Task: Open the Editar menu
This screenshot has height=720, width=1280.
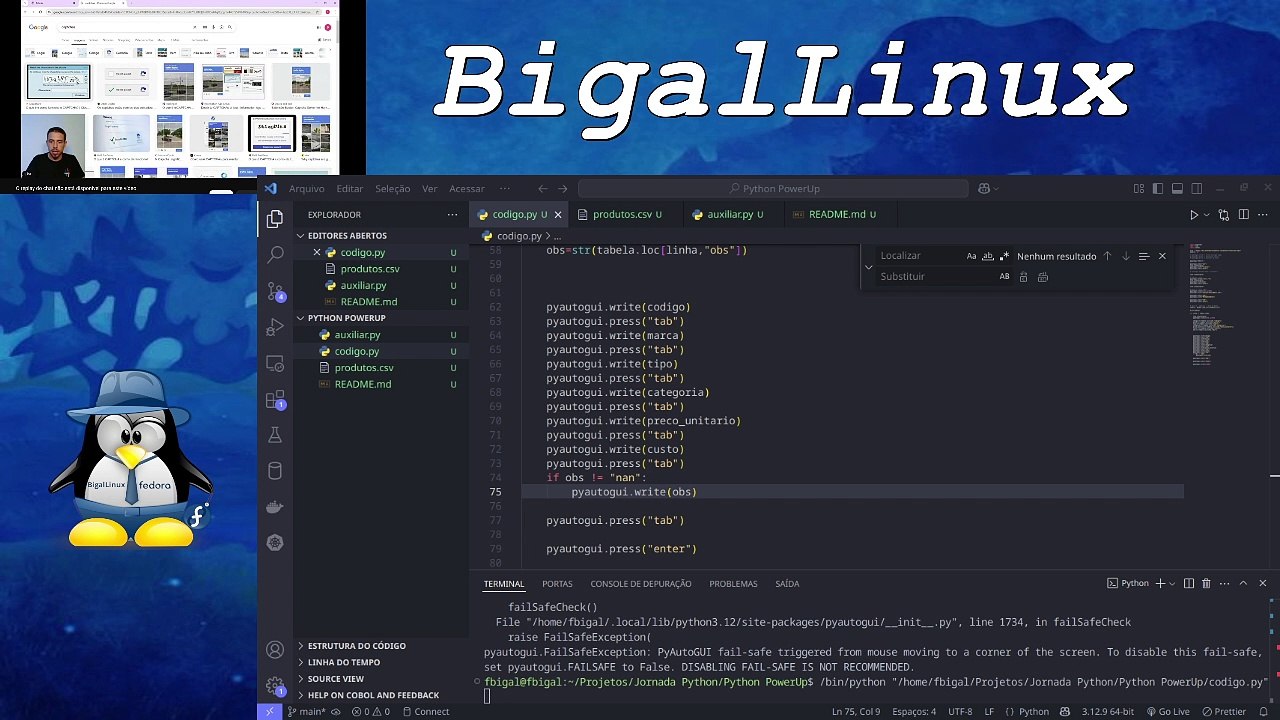Action: pyautogui.click(x=349, y=188)
